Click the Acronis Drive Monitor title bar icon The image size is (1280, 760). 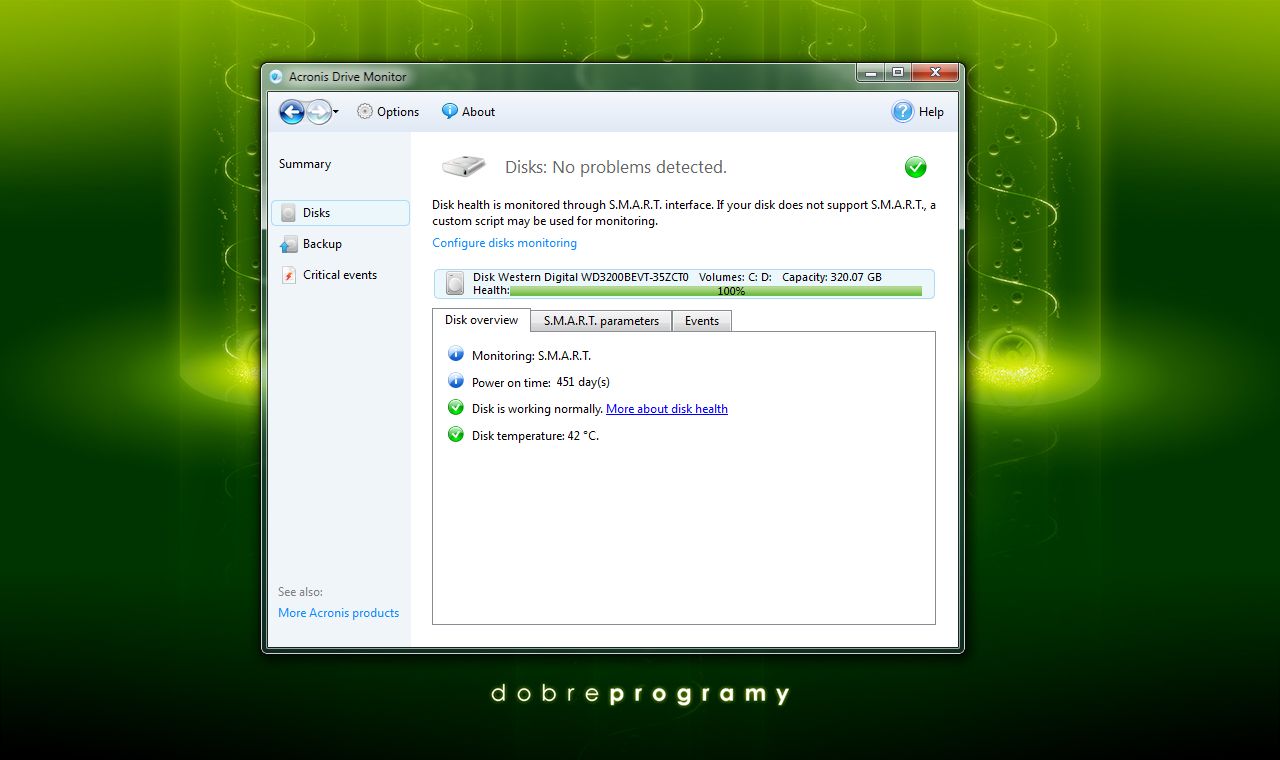point(276,76)
